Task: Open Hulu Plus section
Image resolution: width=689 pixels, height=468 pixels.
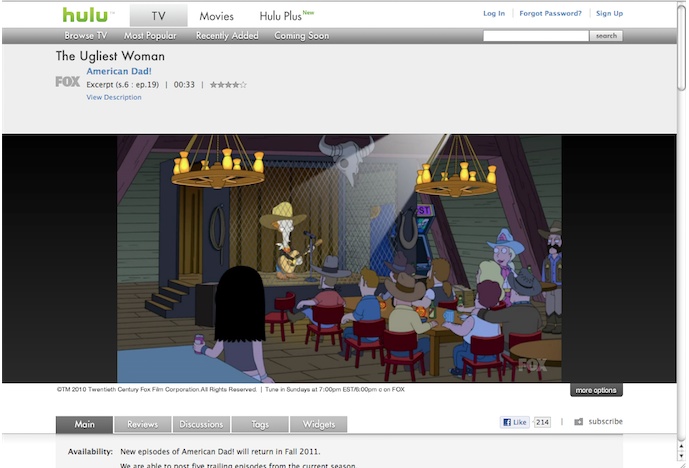Action: point(281,16)
